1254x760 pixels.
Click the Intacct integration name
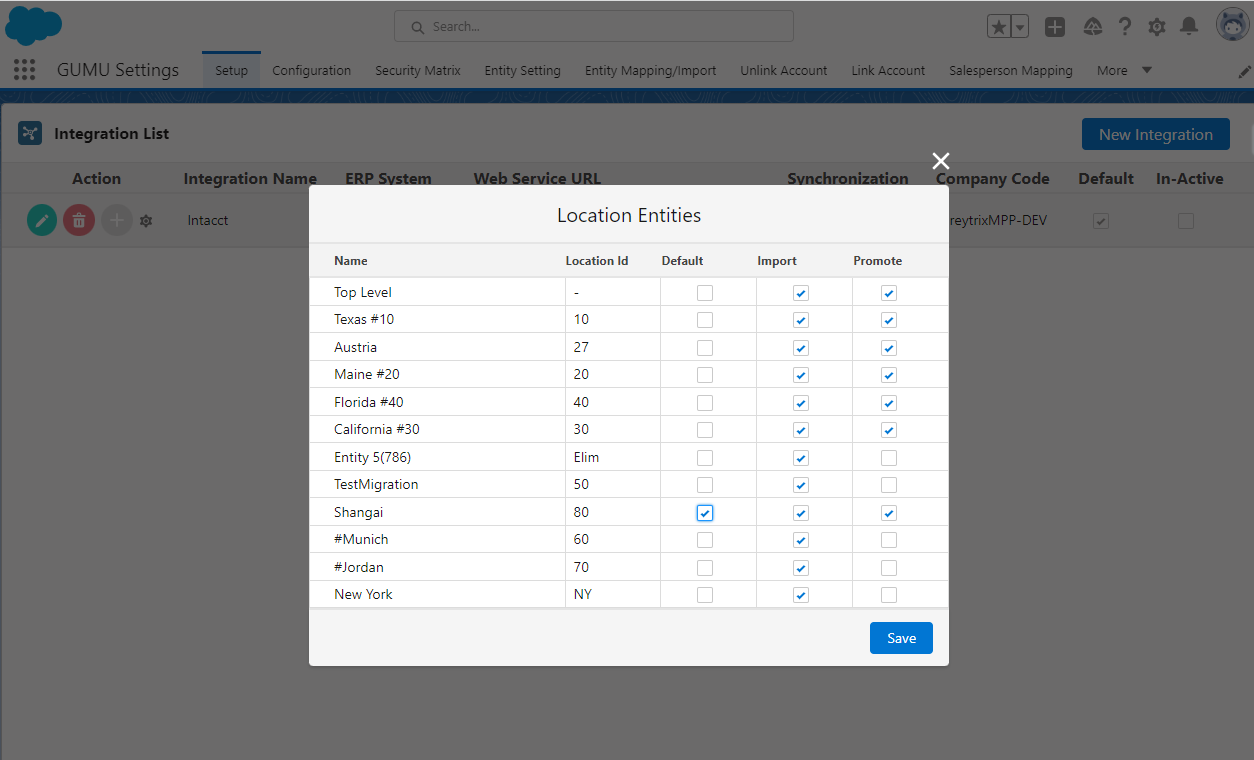pos(208,220)
